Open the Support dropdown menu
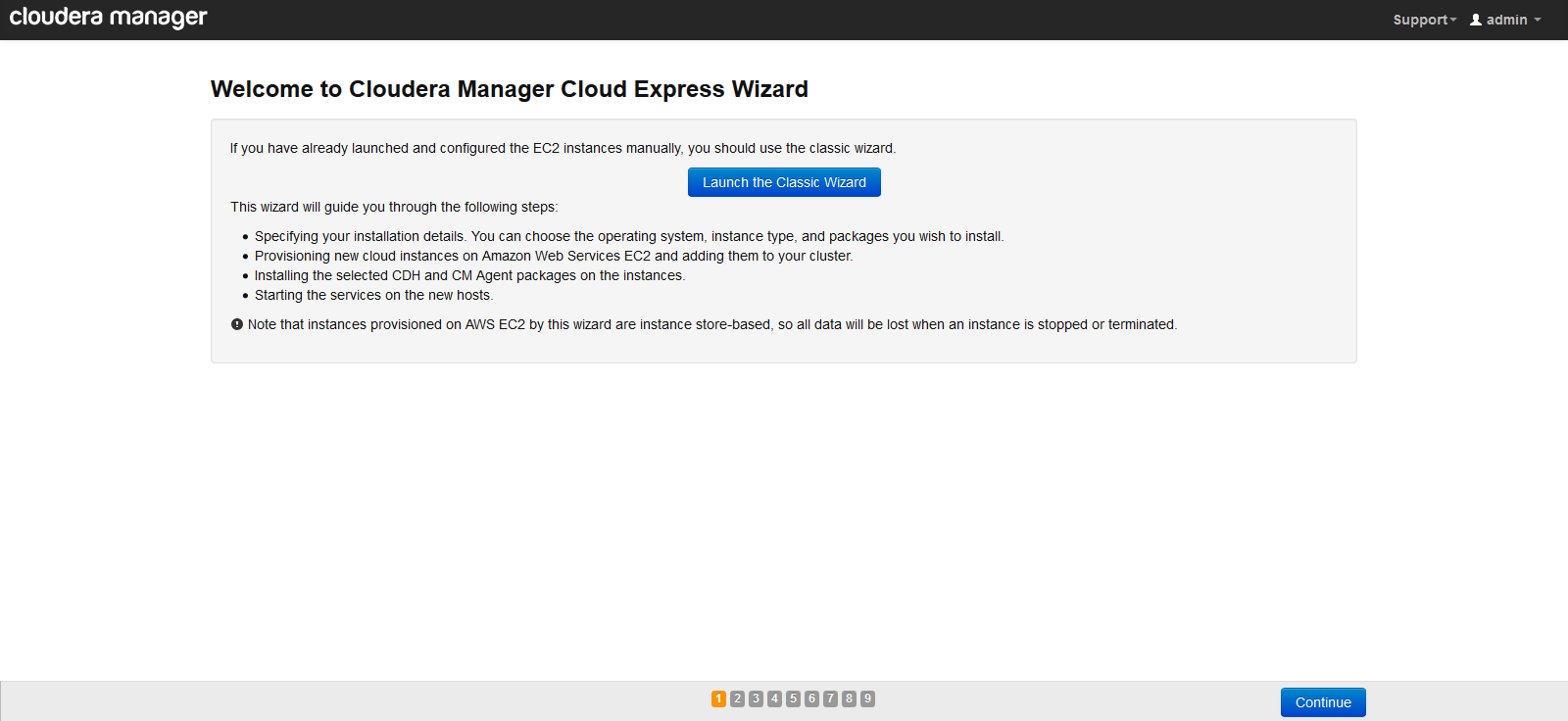 (1425, 20)
